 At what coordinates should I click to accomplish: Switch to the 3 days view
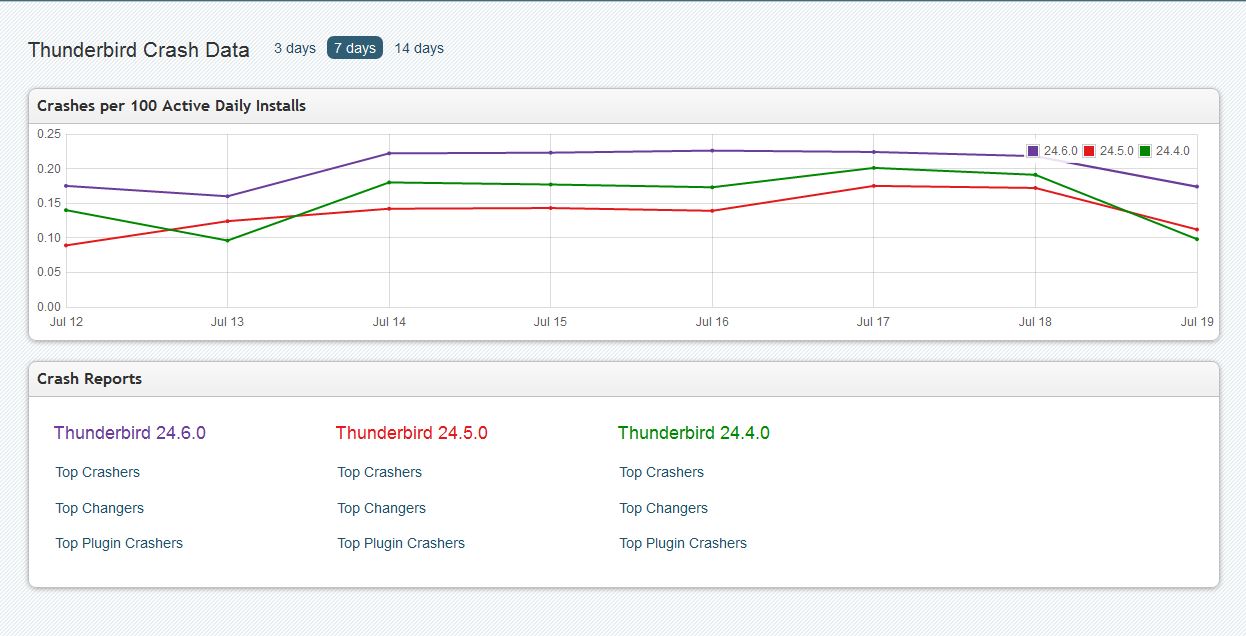coord(295,48)
